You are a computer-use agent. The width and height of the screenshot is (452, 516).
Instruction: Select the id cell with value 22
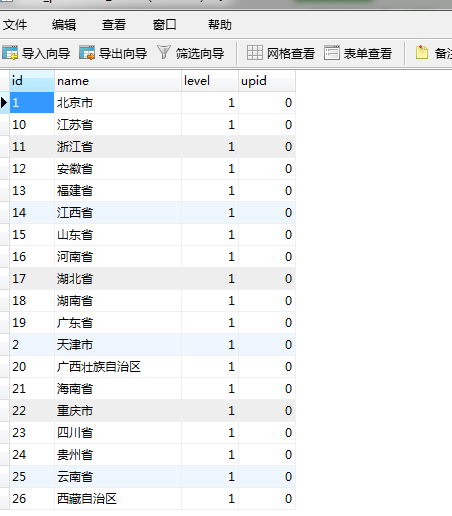pos(32,411)
